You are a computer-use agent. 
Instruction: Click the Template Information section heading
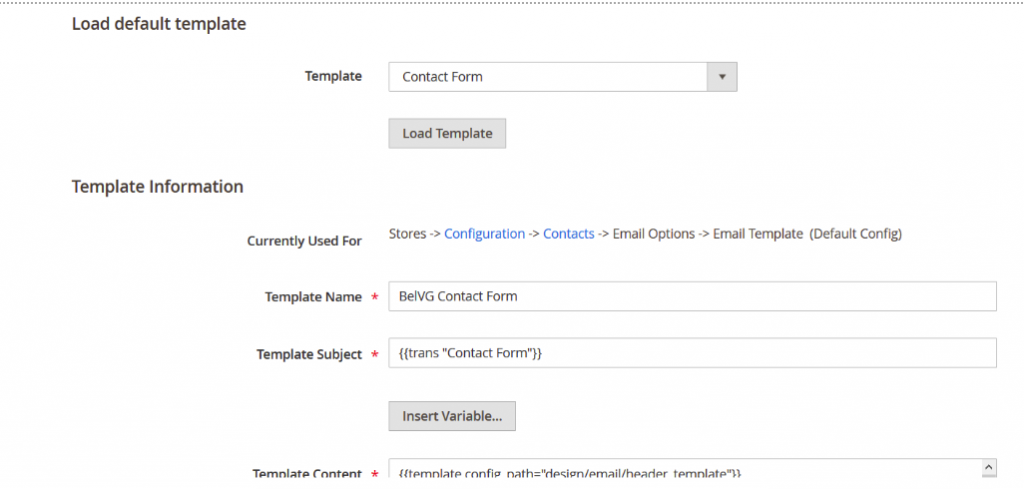click(157, 186)
